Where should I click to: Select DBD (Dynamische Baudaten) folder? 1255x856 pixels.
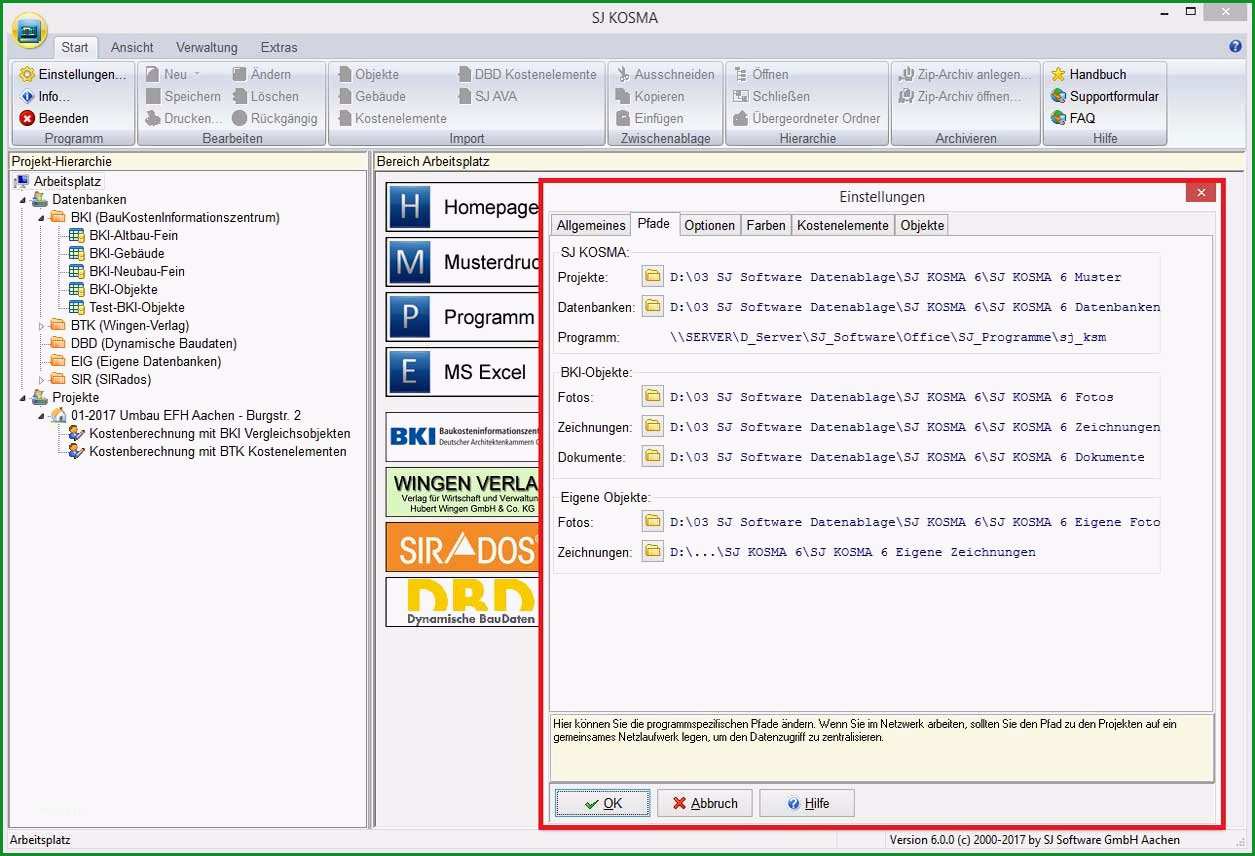(x=153, y=343)
